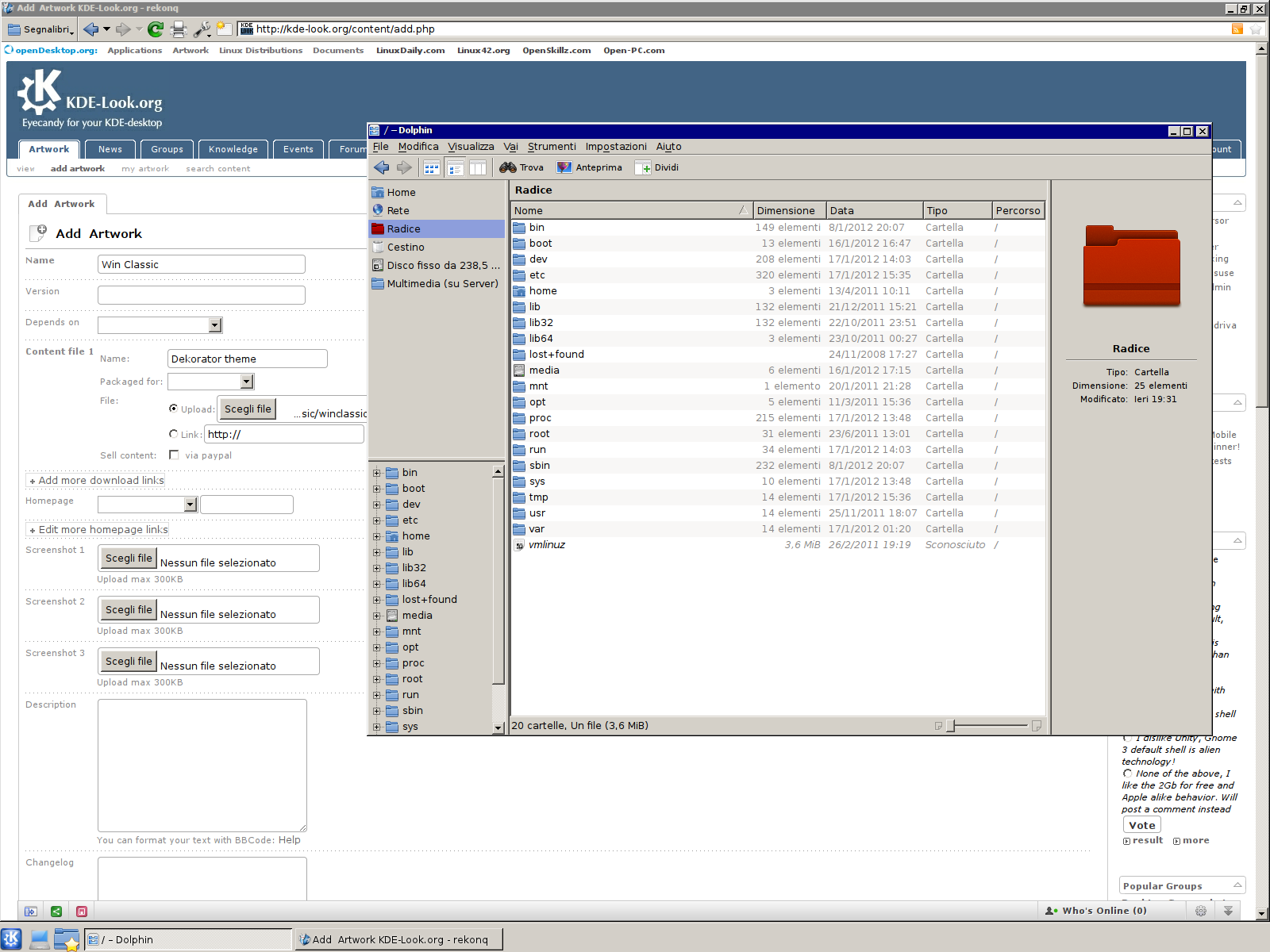Image resolution: width=1270 pixels, height=952 pixels.
Task: Open Dolphin Impostazioni menu
Action: tap(616, 147)
